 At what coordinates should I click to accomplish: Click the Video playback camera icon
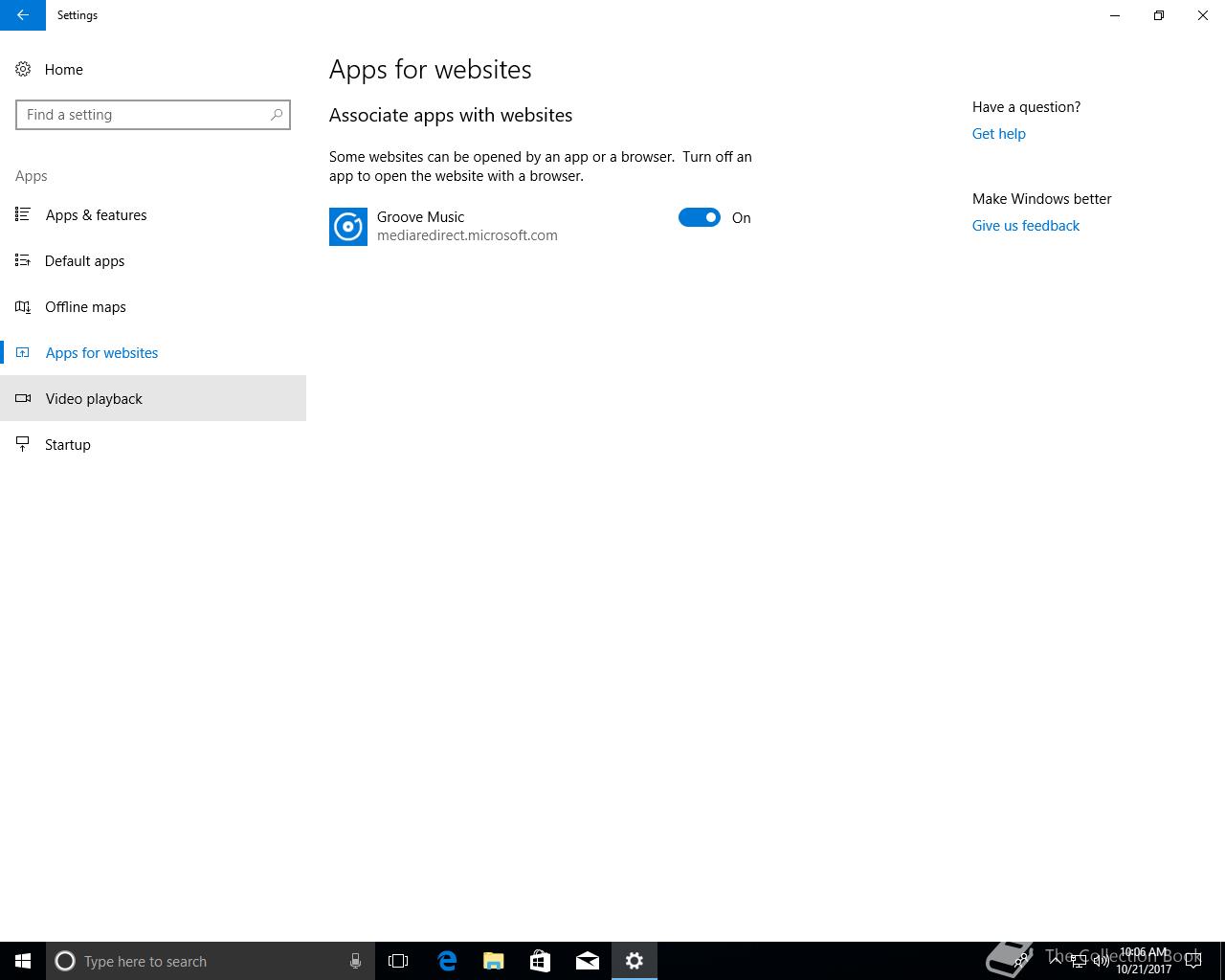pos(23,398)
